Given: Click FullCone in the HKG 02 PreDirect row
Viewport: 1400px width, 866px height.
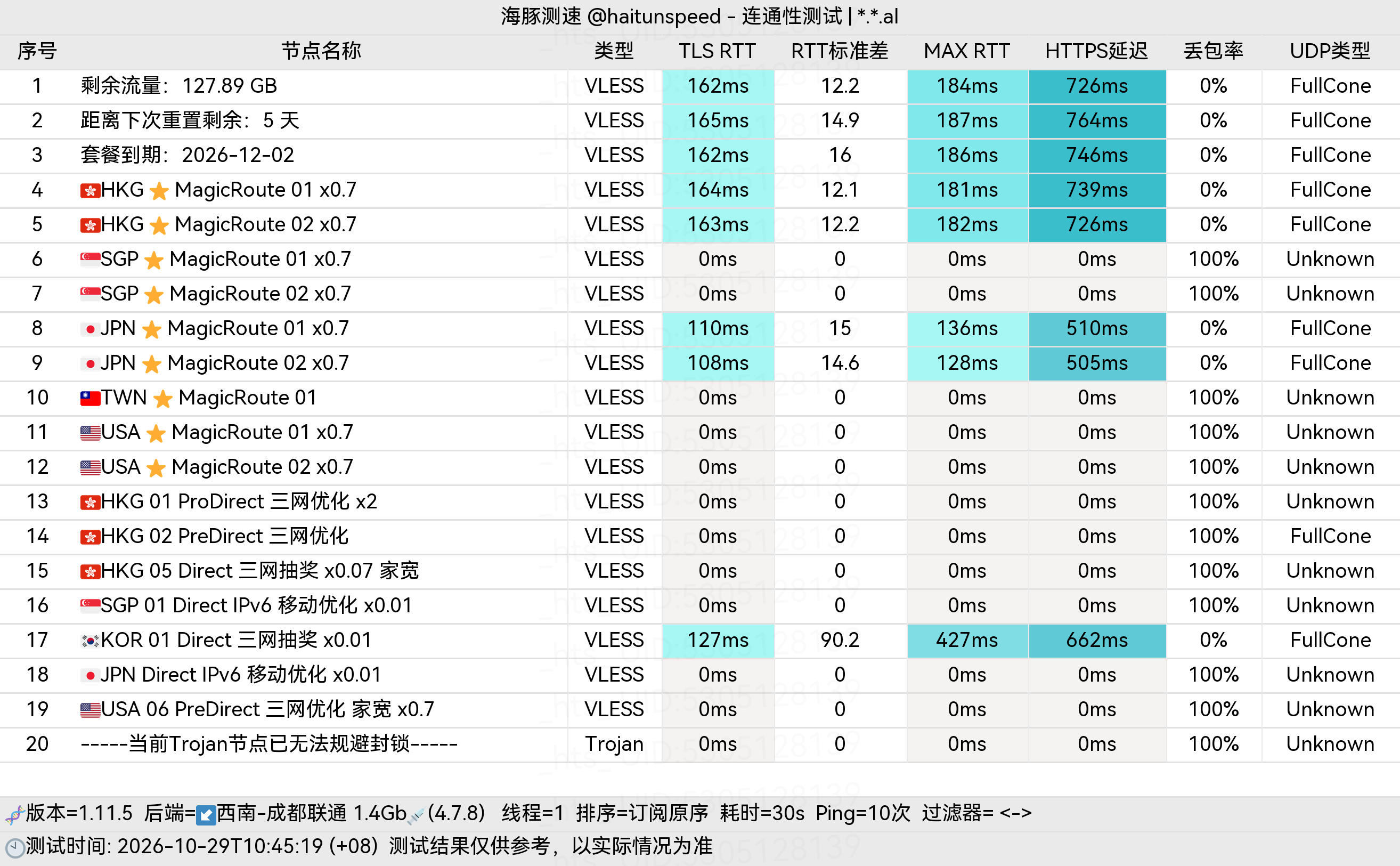Looking at the screenshot, I should 1330,537.
